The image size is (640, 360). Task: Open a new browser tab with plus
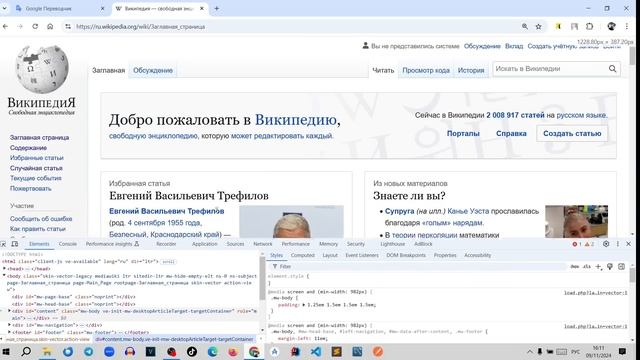[x=216, y=8]
